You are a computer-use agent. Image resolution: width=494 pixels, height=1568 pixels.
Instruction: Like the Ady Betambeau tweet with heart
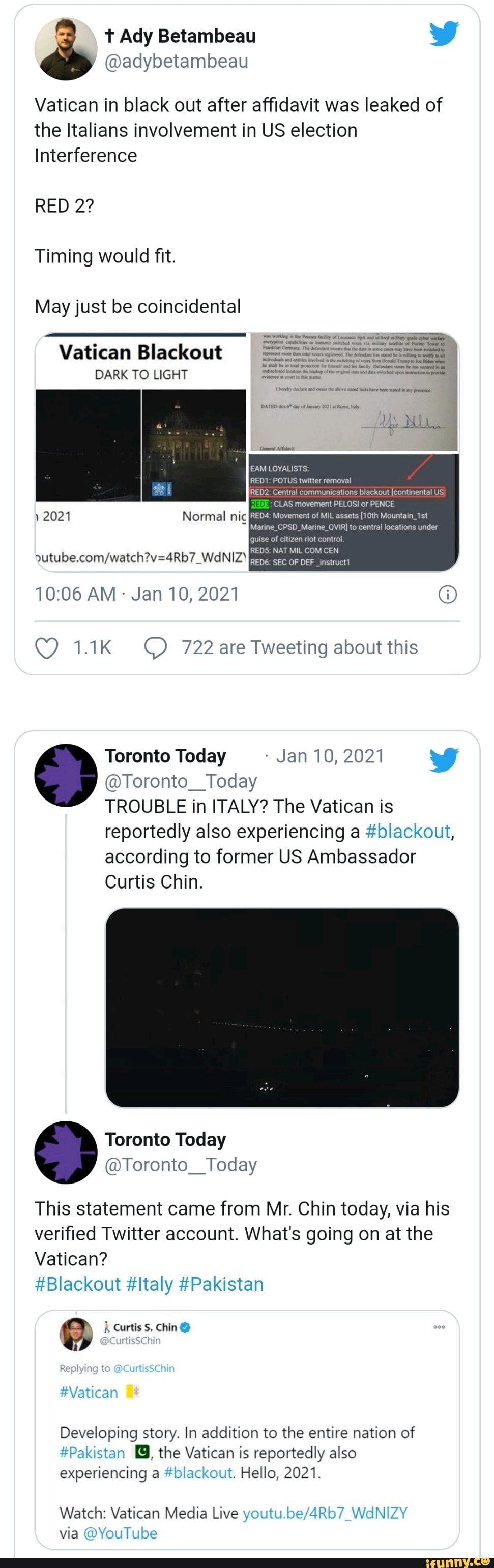pos(46,647)
